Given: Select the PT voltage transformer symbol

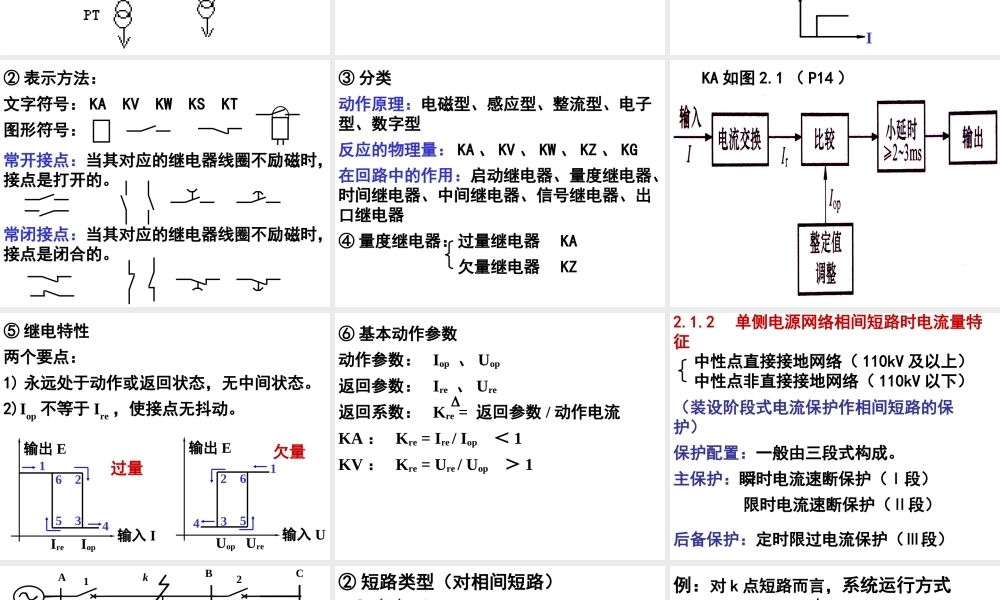Looking at the screenshot, I should (x=122, y=12).
